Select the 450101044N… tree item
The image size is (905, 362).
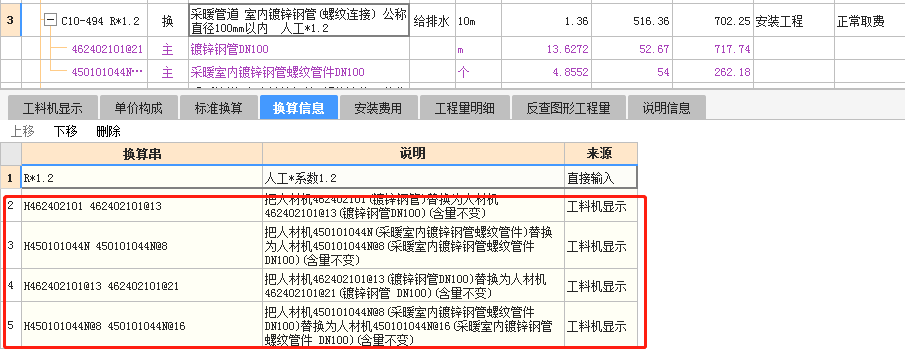[107, 72]
